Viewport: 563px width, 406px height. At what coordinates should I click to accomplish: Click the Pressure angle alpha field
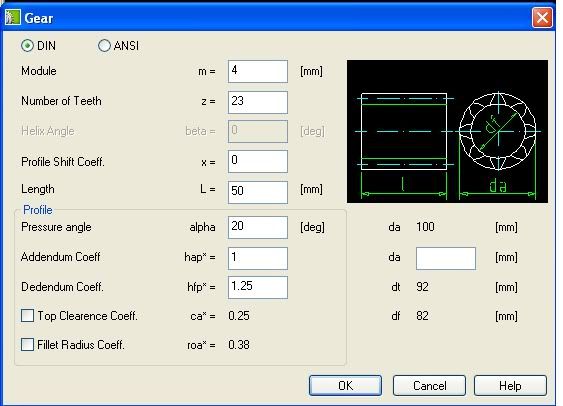pos(258,227)
